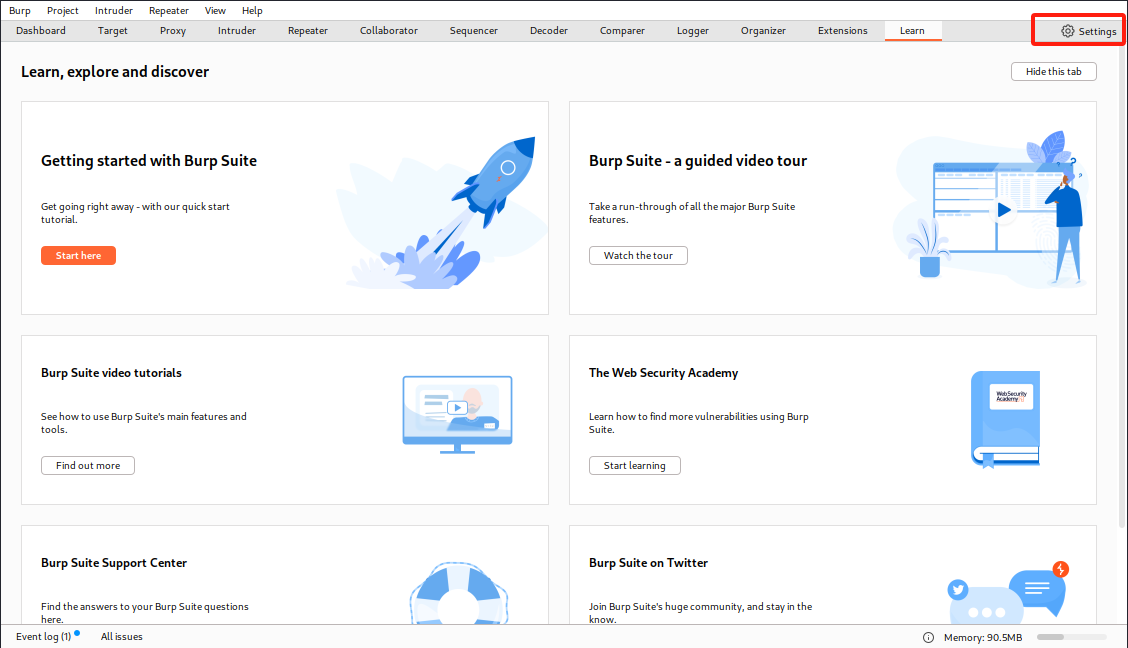1128x648 pixels.
Task: Click the memory usage progress bar
Action: [1071, 637]
